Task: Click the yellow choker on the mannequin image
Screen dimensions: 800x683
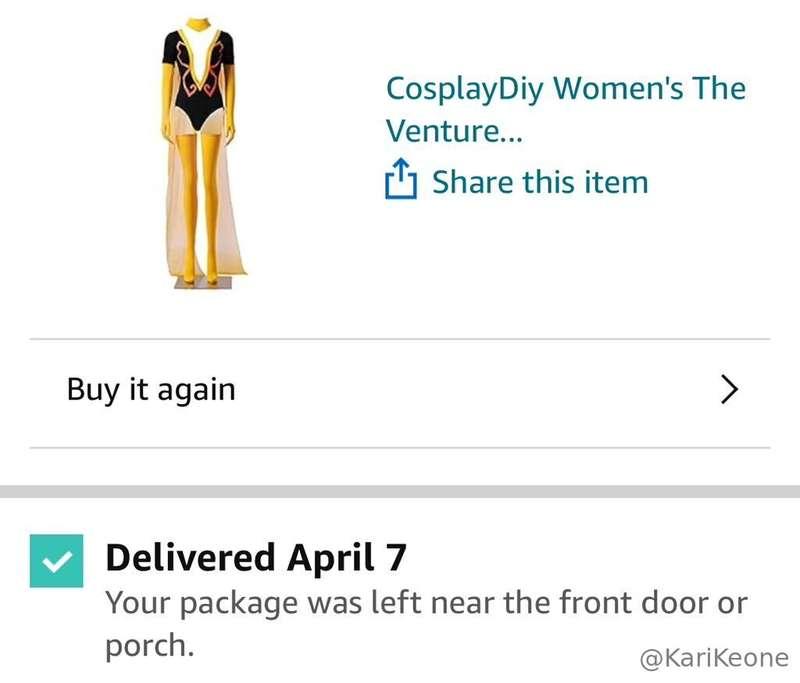Action: [x=198, y=23]
